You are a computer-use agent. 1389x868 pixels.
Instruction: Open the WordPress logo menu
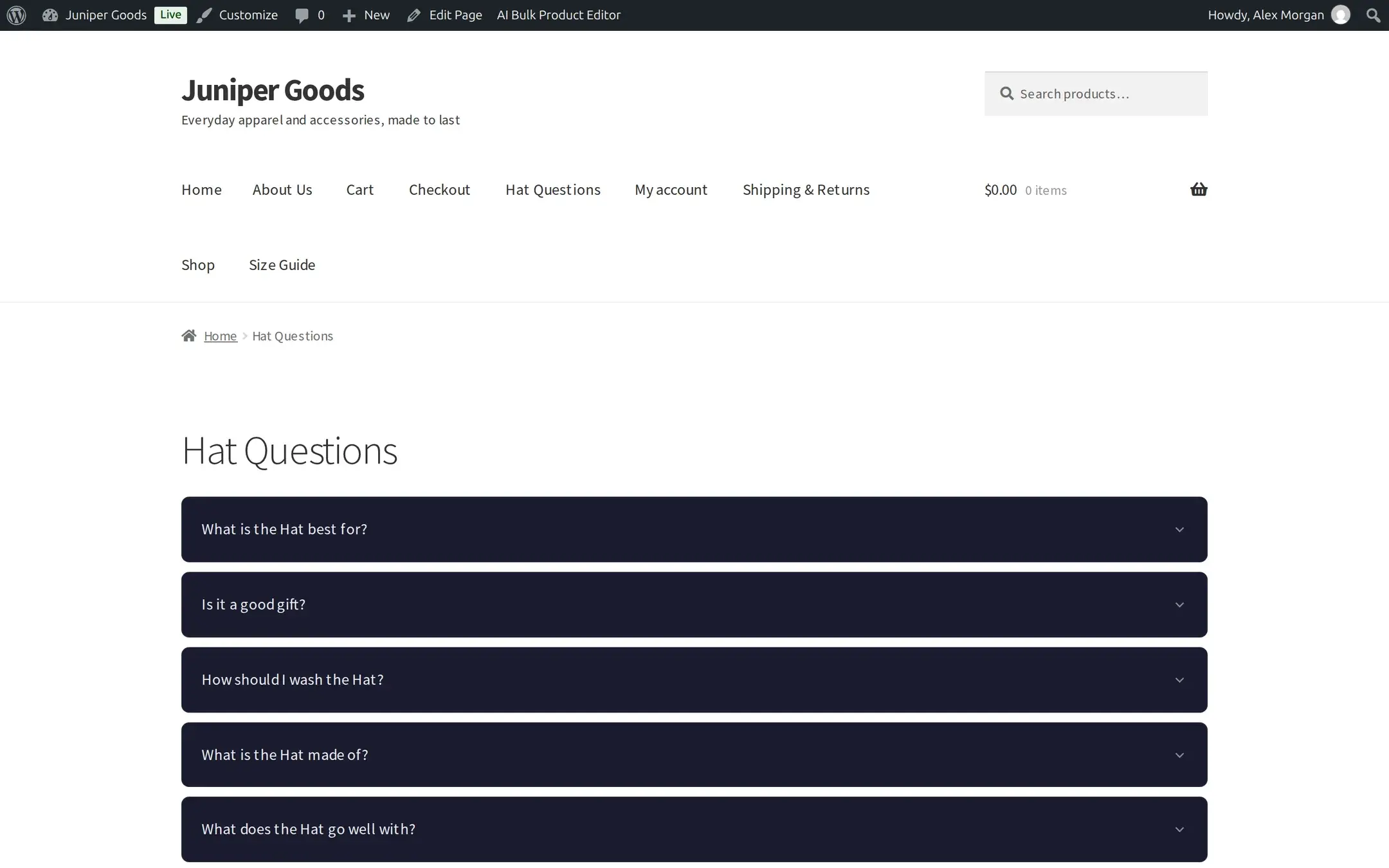point(17,15)
